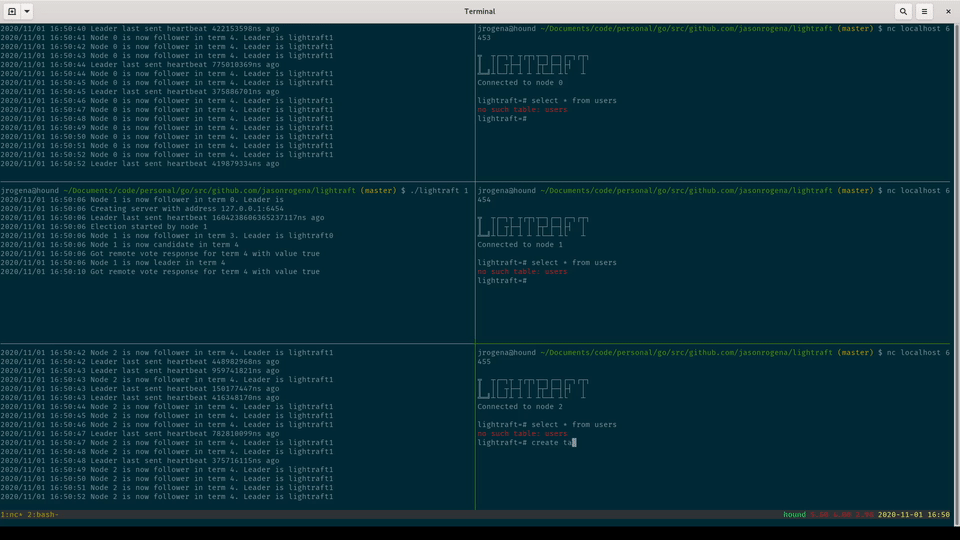The image size is (960, 540).
Task: Close the Terminal window
Action: pos(948,11)
